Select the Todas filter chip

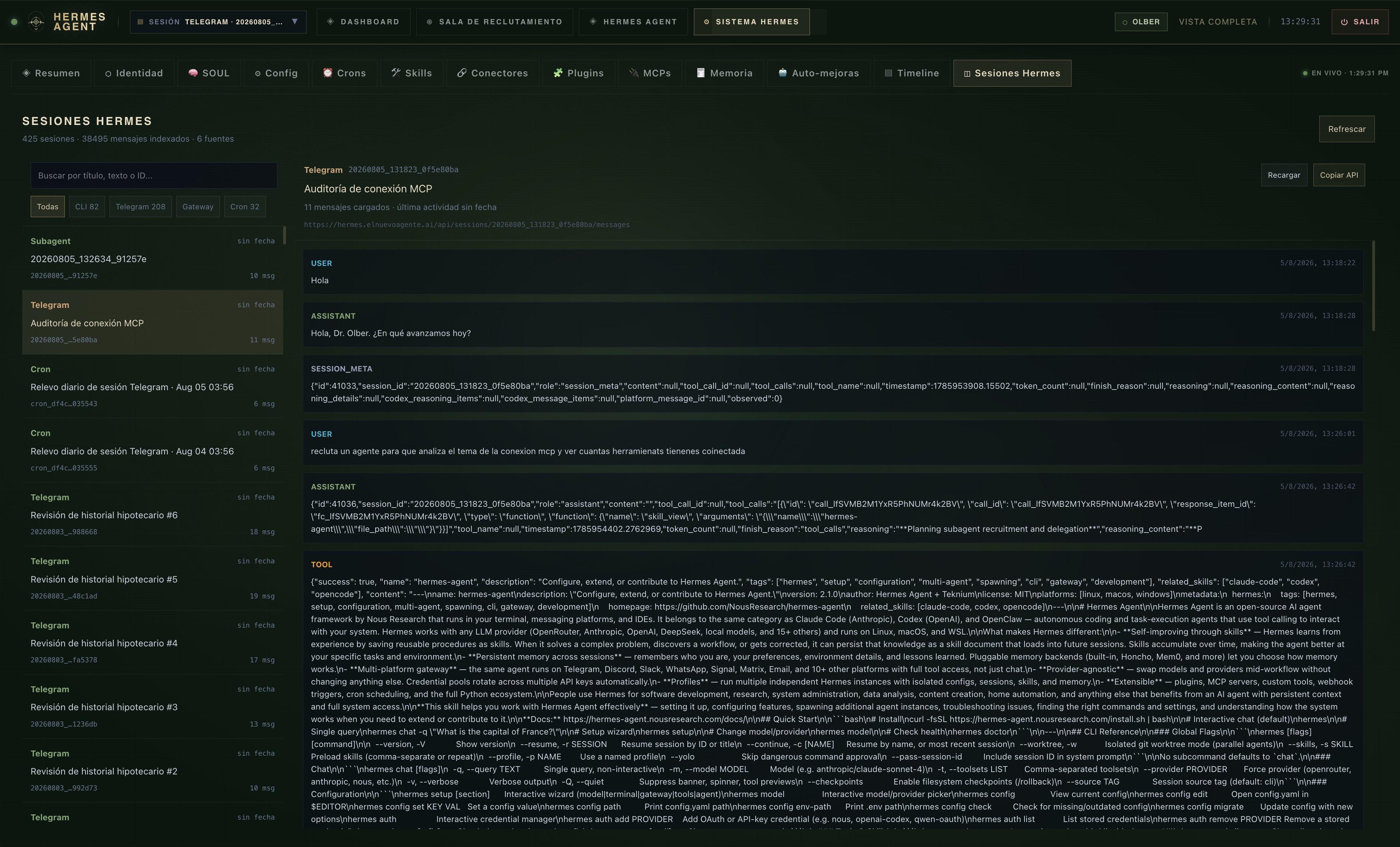click(x=48, y=206)
